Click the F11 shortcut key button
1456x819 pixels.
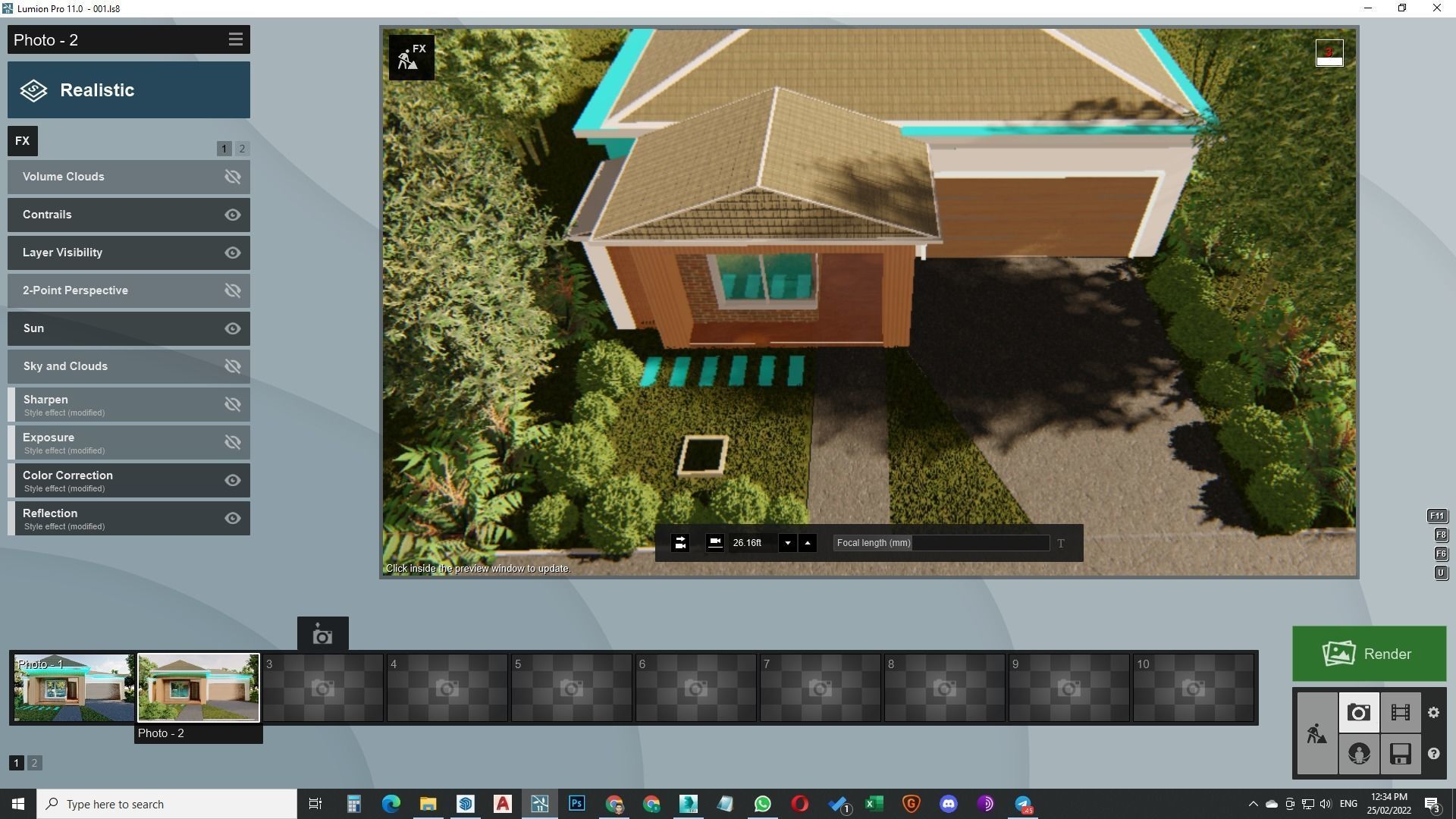click(x=1437, y=516)
